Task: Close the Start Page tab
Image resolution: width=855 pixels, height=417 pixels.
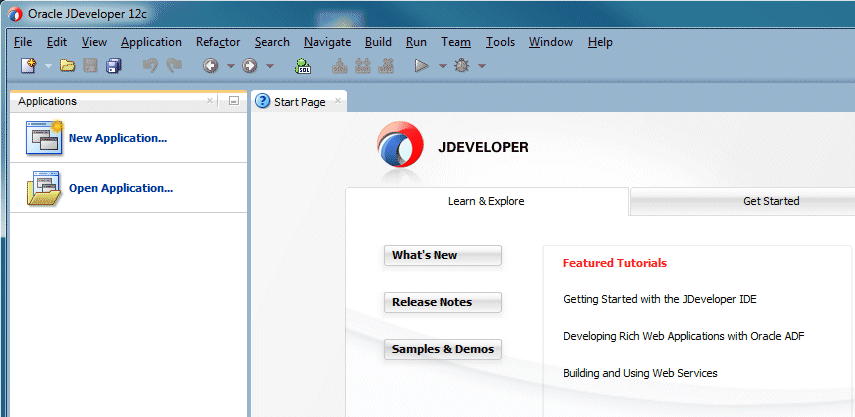Action: point(338,101)
